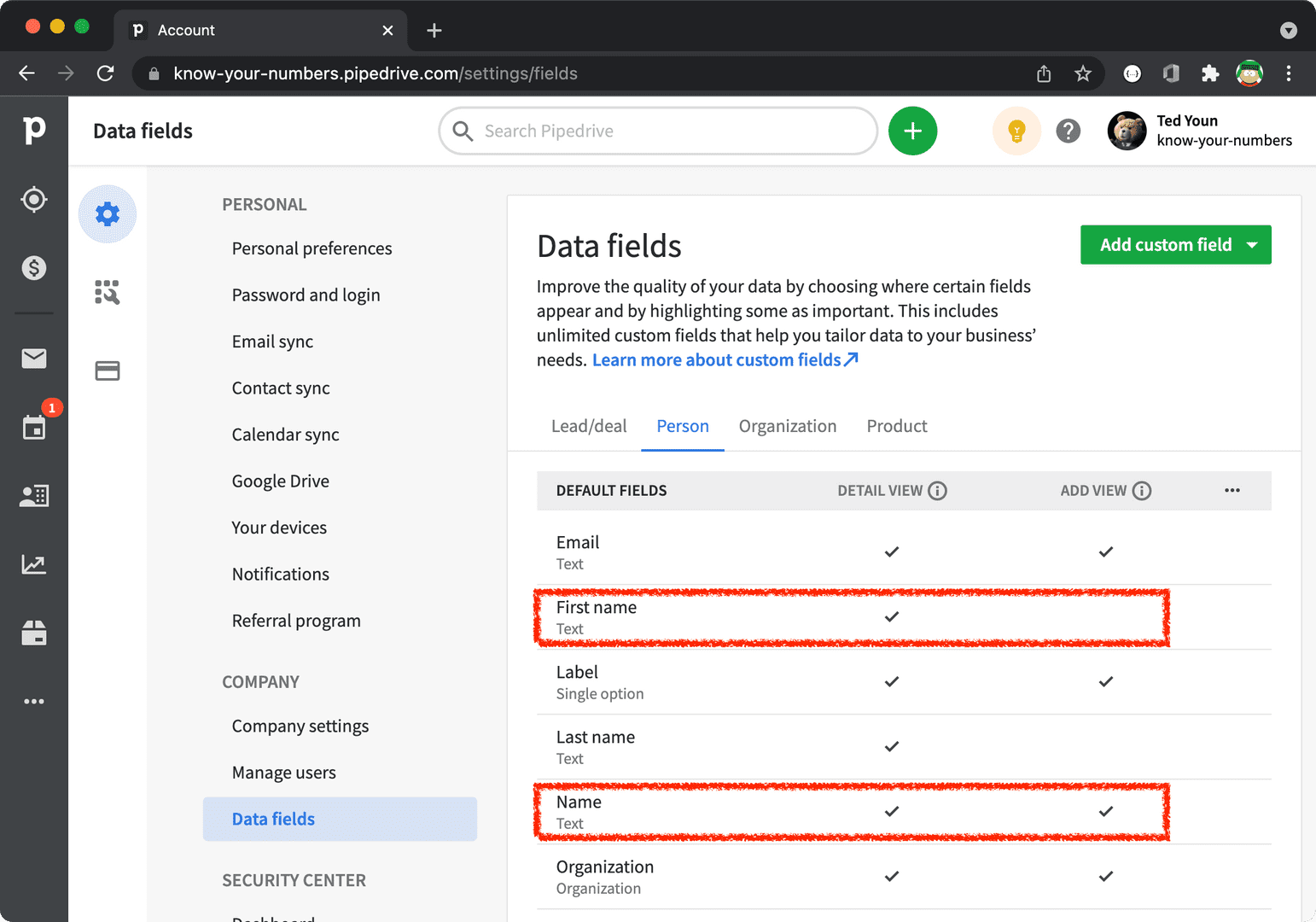Open a new browser tab
Screen dimensions: 1316x922
click(434, 31)
